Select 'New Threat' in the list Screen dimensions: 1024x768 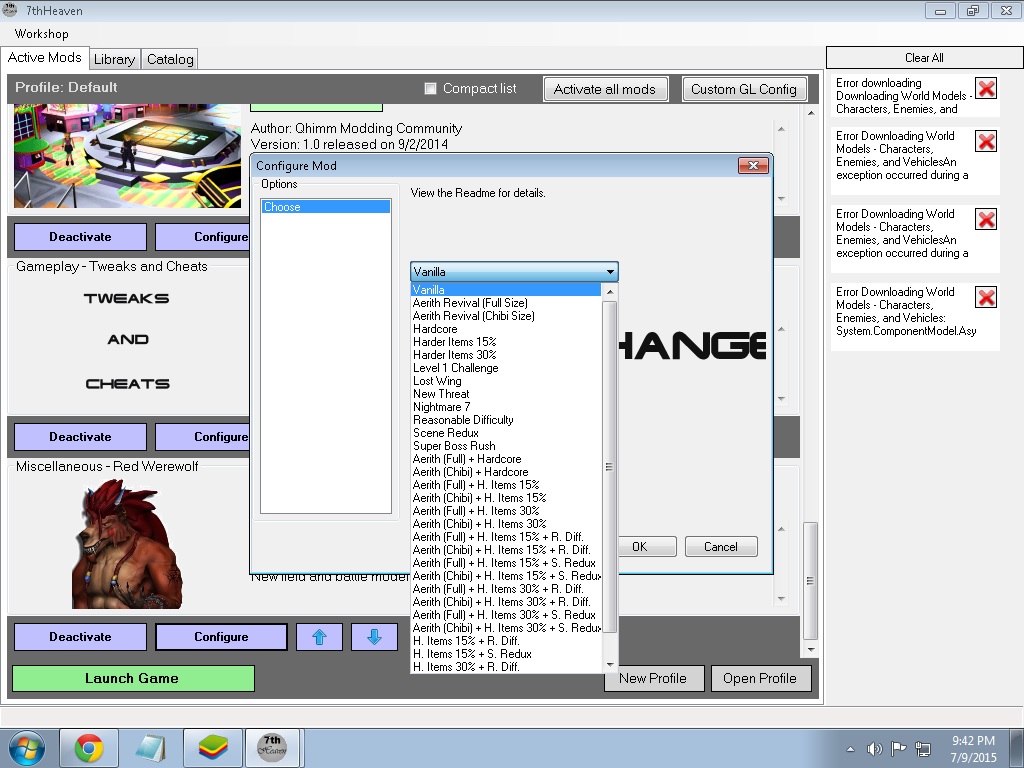(x=506, y=394)
